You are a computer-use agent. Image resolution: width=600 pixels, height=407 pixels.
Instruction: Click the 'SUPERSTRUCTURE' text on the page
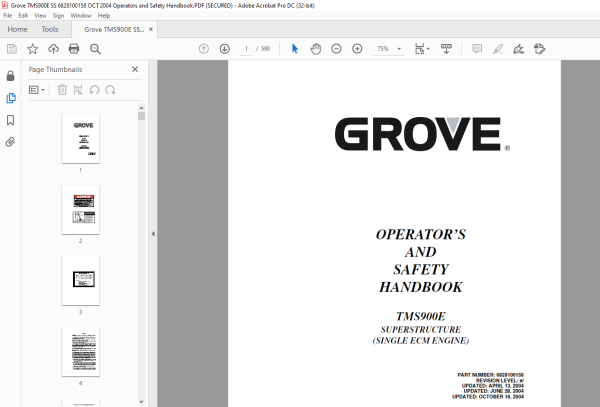point(421,330)
